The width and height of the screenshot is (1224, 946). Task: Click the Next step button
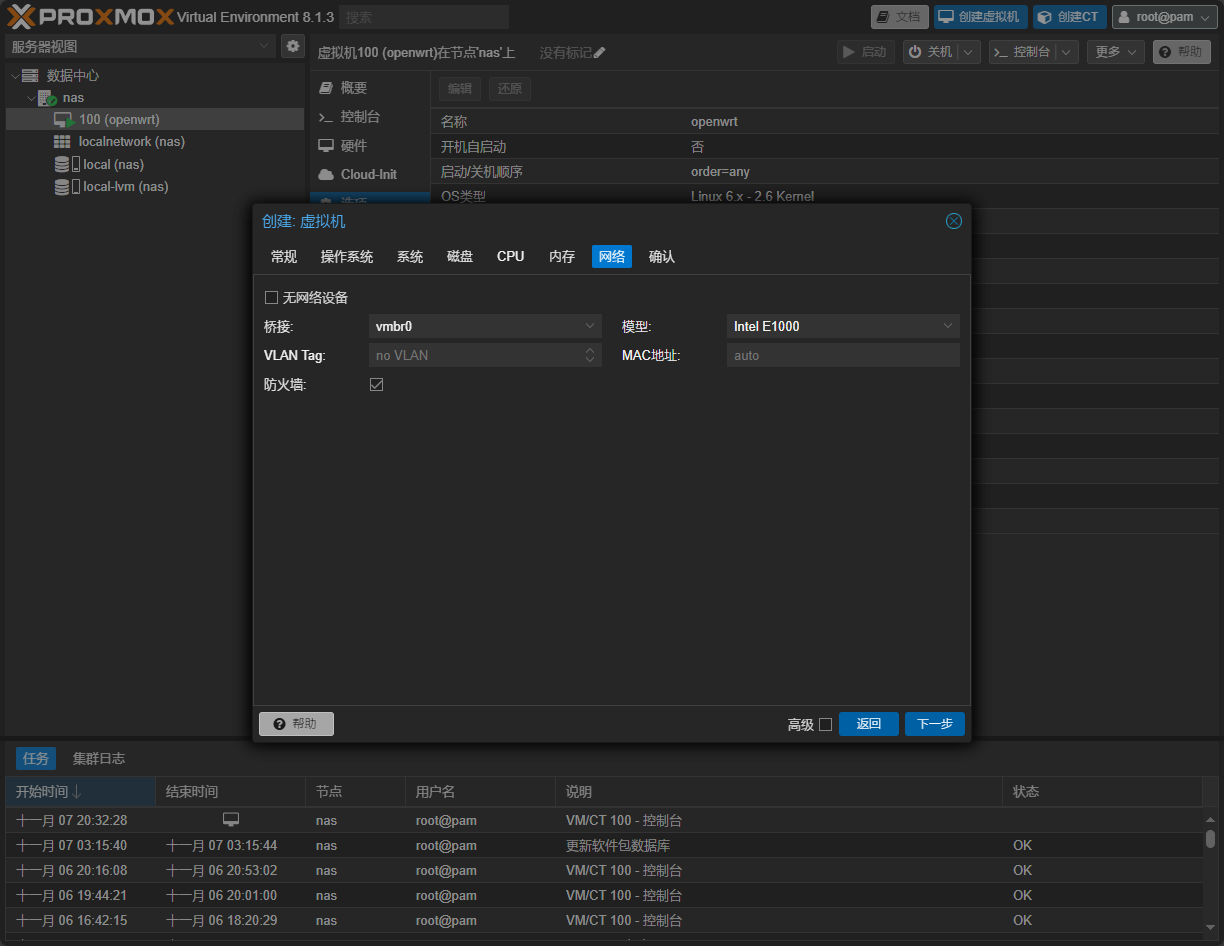pos(934,724)
